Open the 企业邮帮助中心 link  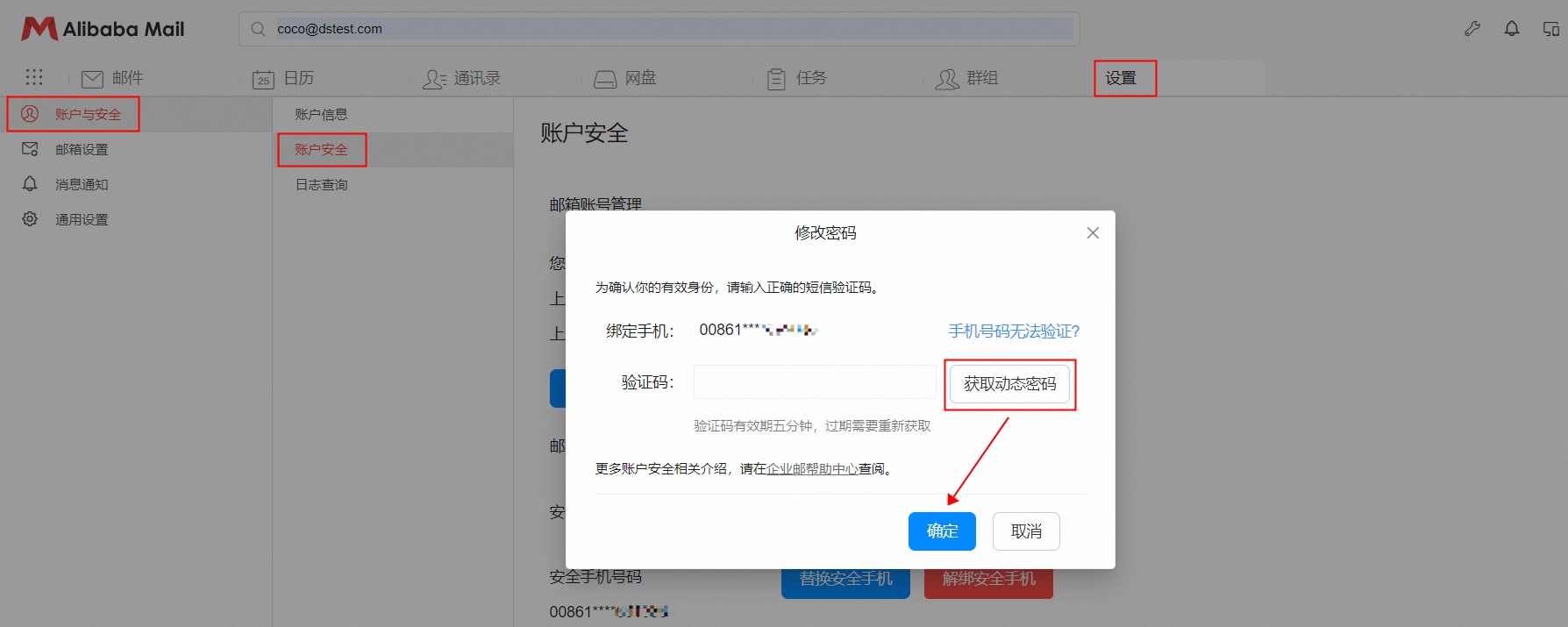812,469
